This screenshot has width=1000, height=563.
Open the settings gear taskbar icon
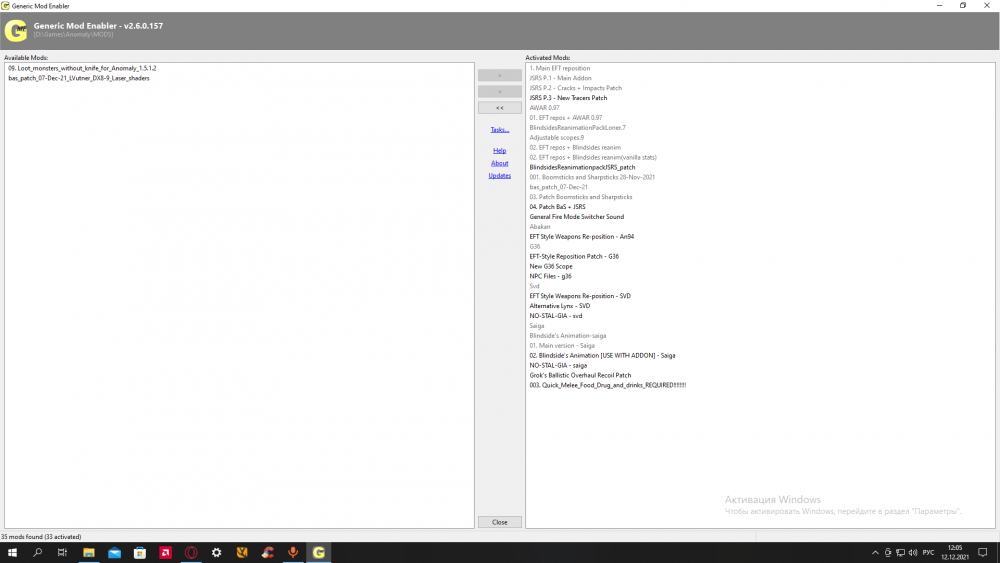pyautogui.click(x=216, y=552)
